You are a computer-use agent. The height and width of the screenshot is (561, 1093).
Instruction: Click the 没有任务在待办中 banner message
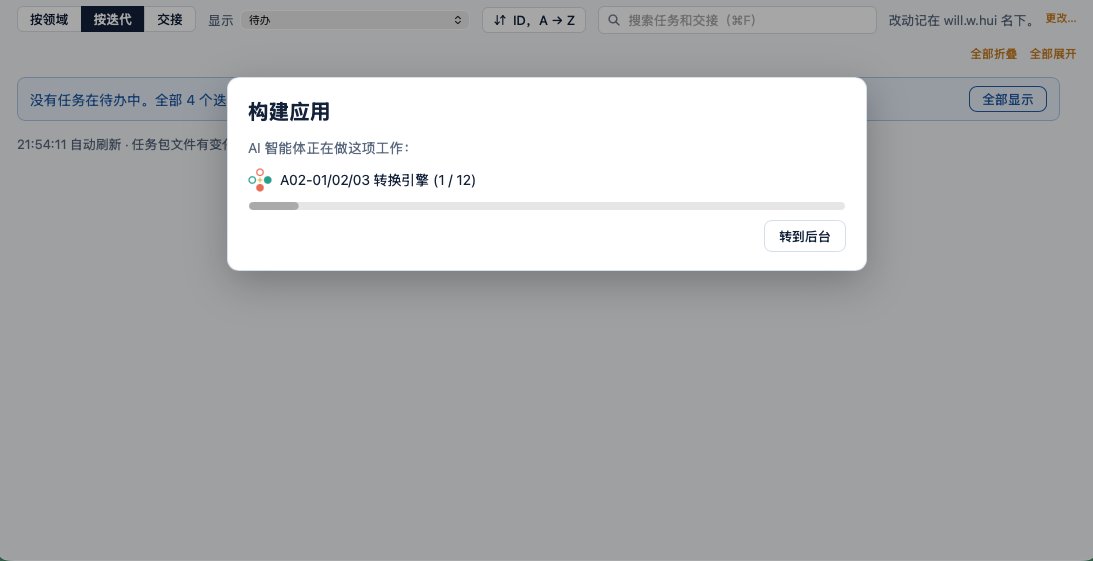(128, 100)
